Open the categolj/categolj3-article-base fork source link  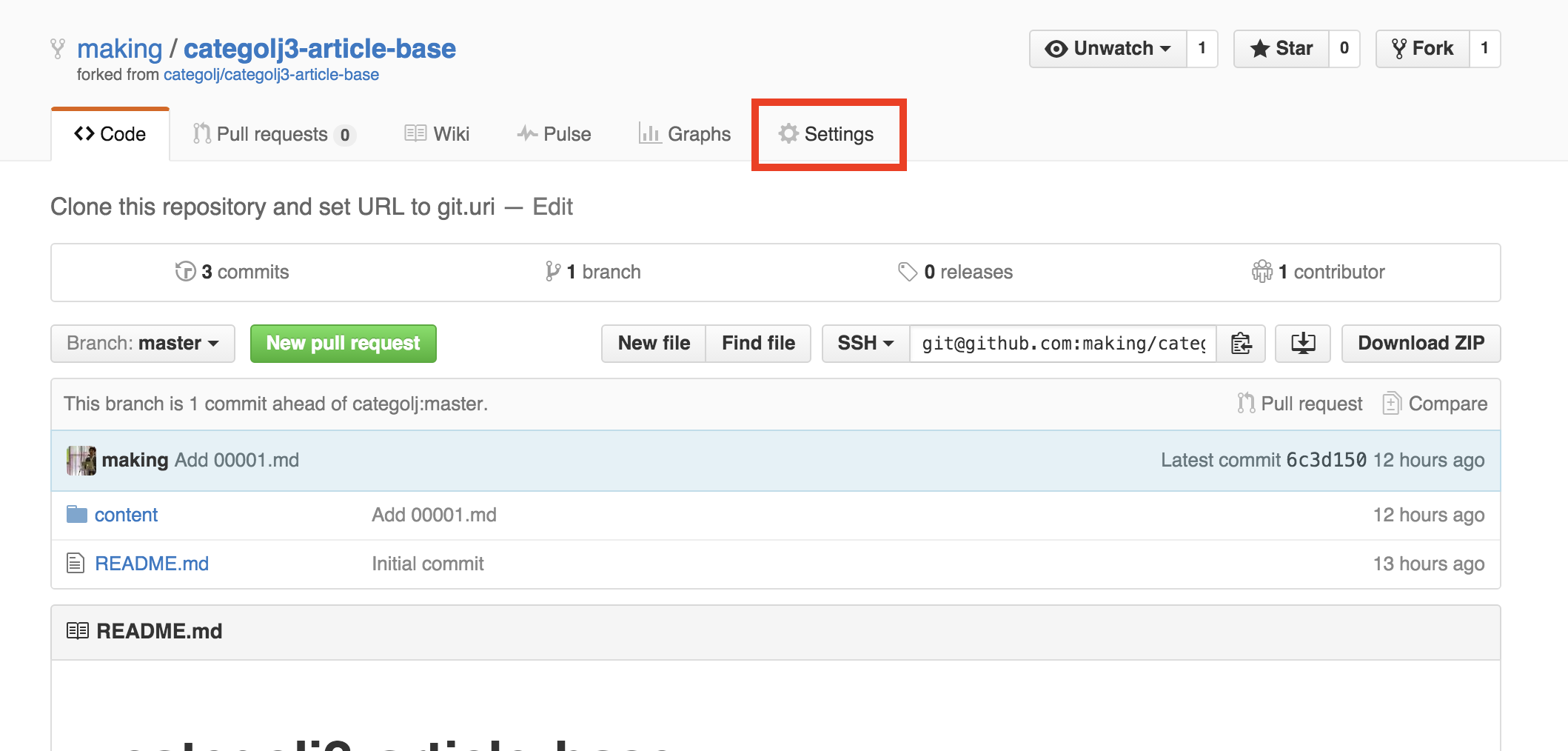pos(271,75)
